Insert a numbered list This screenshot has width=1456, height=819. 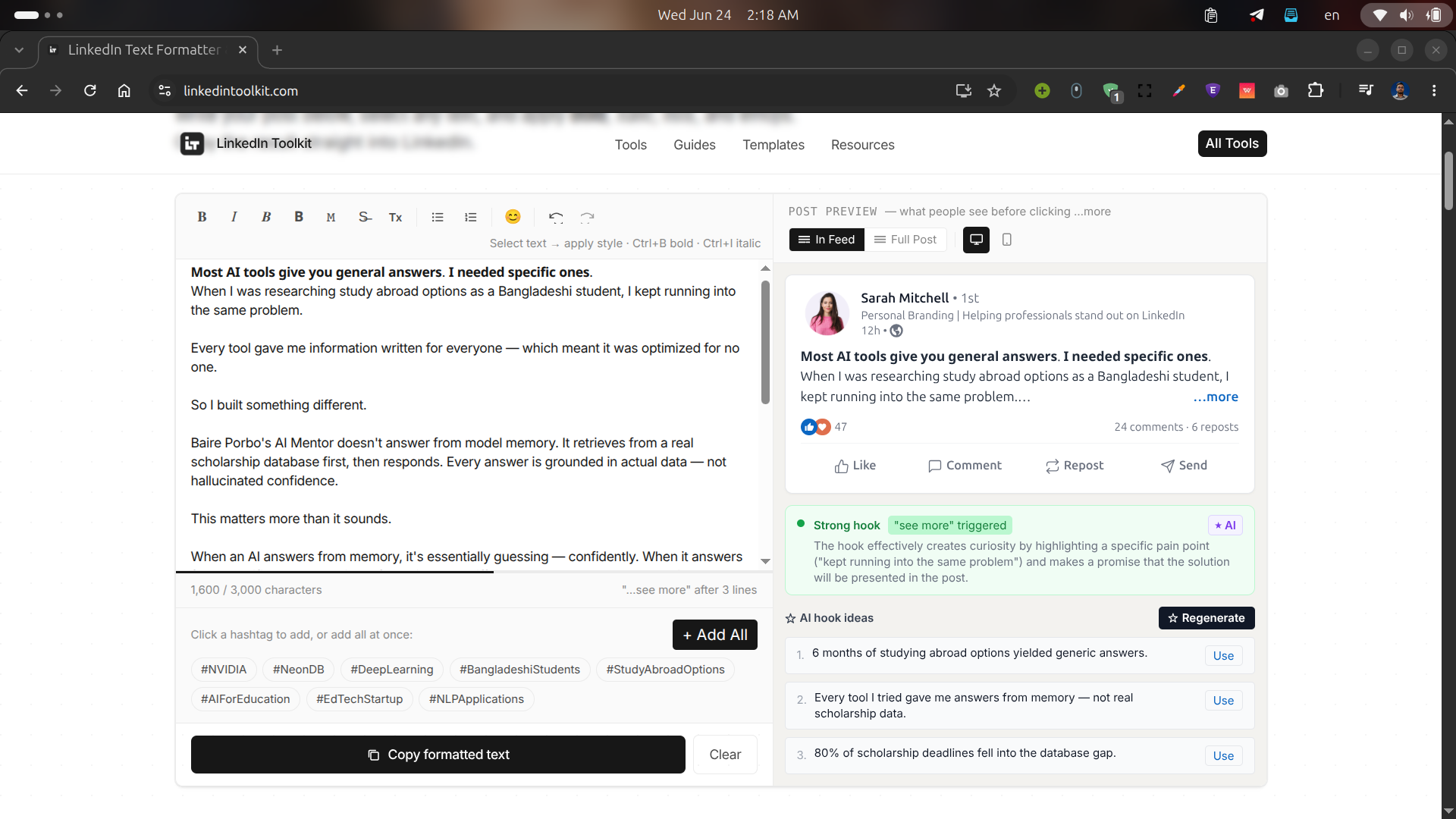[470, 217]
